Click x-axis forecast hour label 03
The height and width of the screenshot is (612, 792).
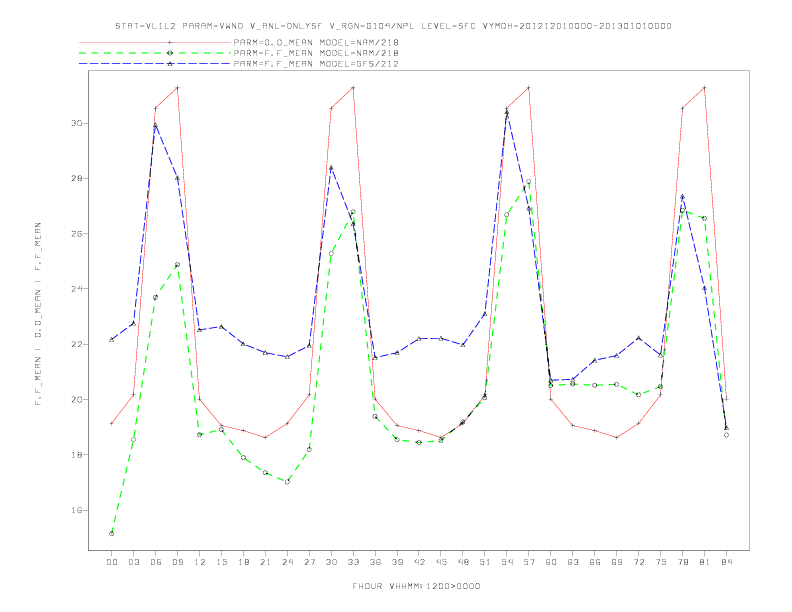[133, 562]
